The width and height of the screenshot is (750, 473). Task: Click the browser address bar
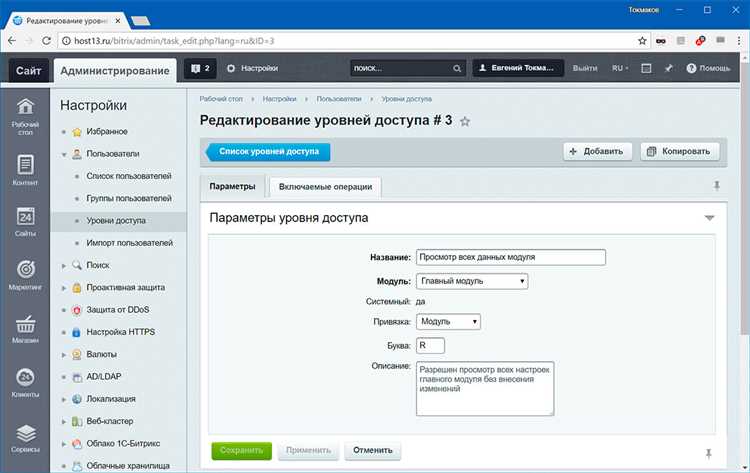pos(347,41)
